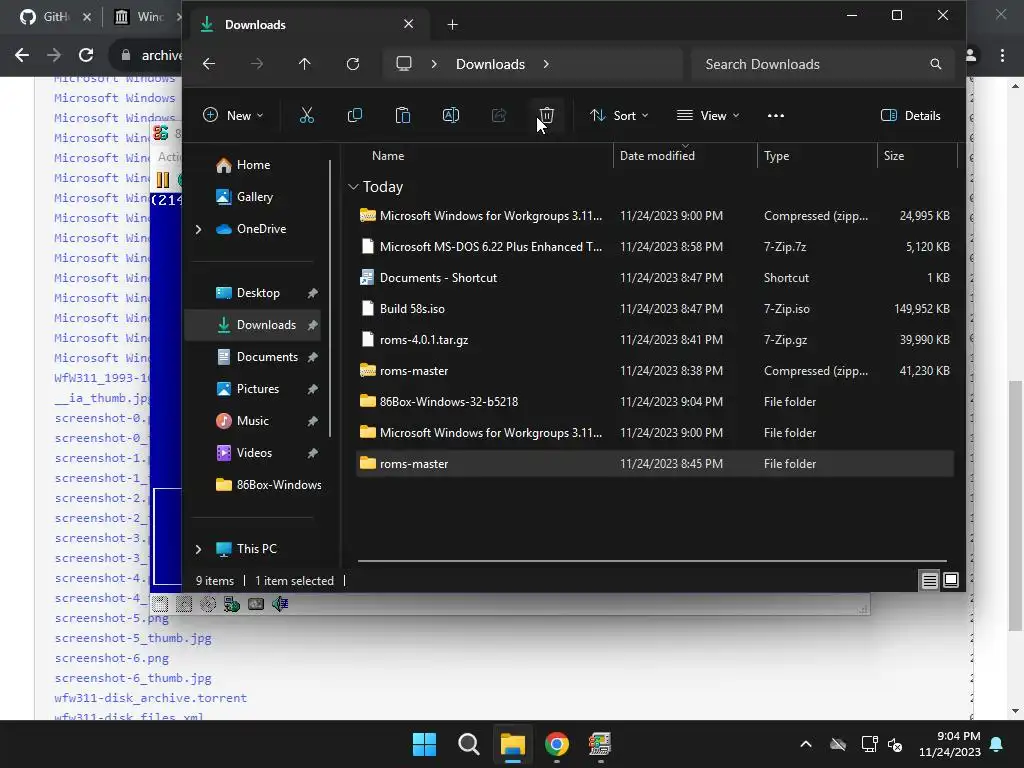Click chevron before Downloads in address bar
The image size is (1024, 768).
tap(434, 64)
